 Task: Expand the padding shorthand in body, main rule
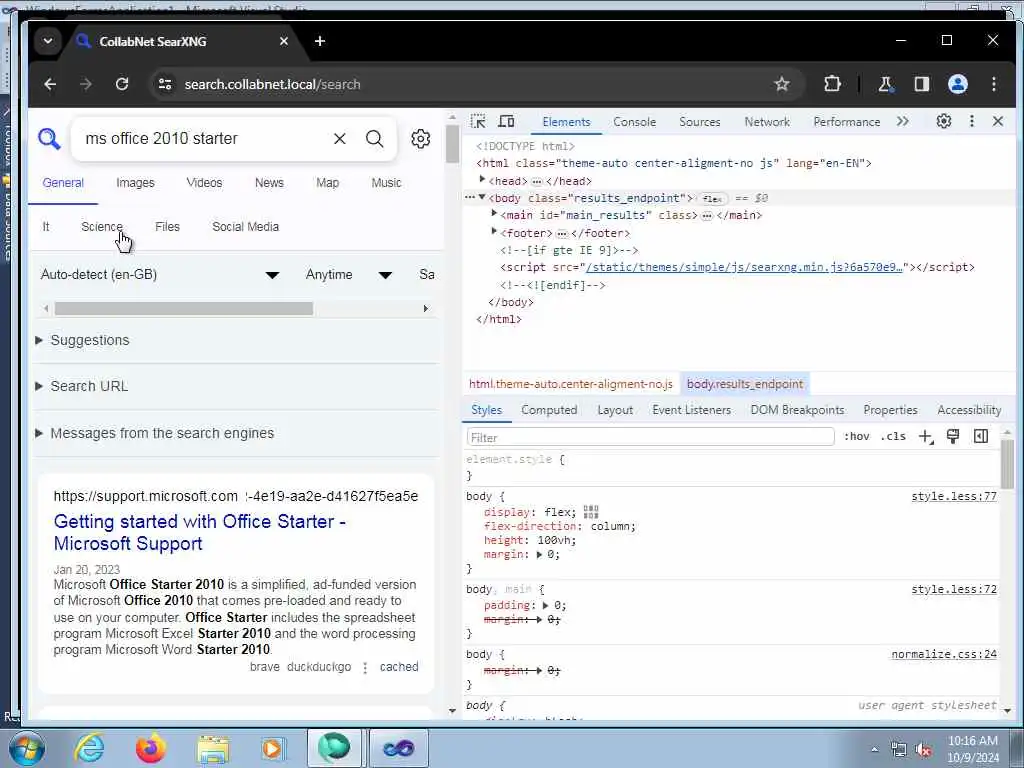(x=545, y=605)
